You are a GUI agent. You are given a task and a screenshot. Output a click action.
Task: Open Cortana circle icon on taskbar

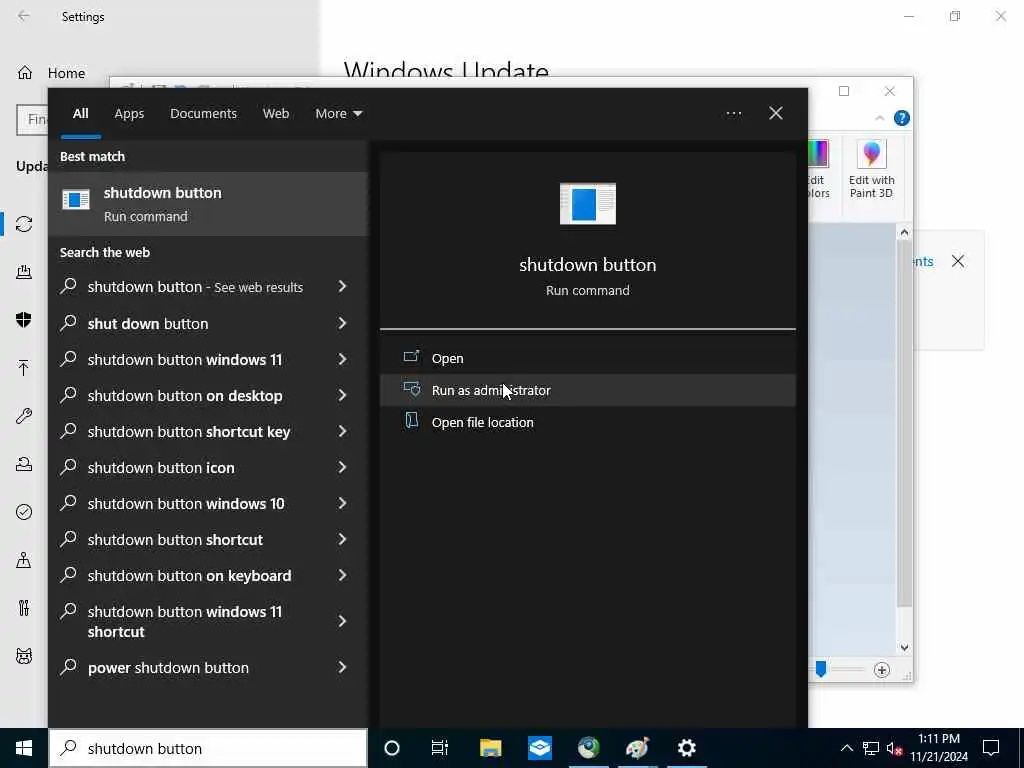392,748
